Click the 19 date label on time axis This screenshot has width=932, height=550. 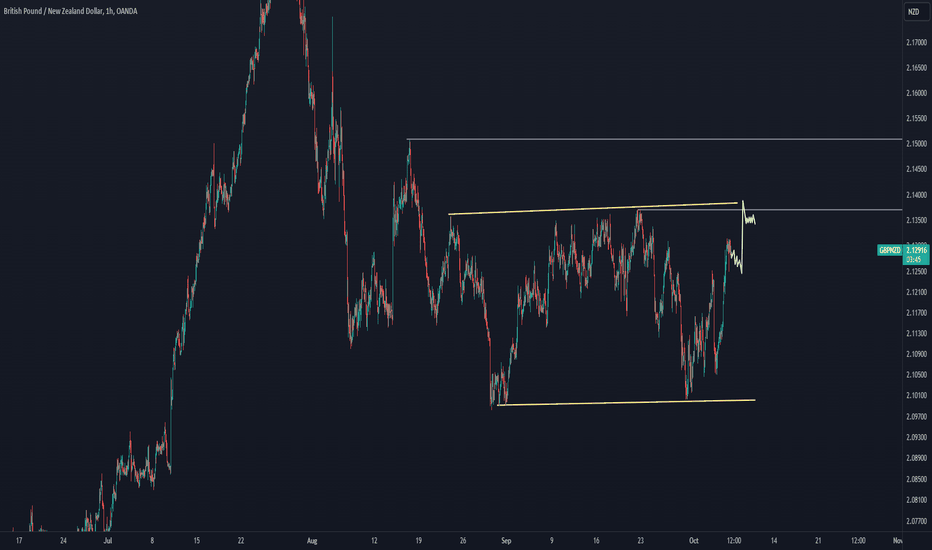click(418, 540)
